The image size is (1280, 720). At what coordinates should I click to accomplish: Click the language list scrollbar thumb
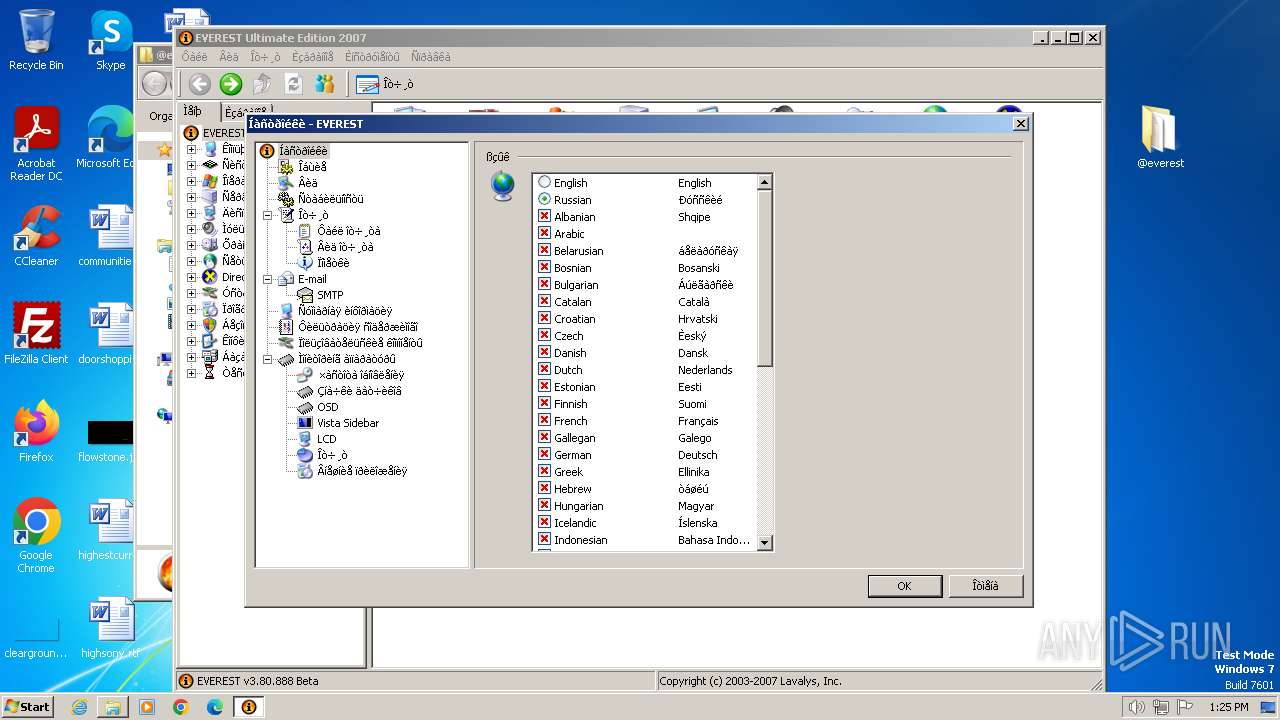coord(765,278)
